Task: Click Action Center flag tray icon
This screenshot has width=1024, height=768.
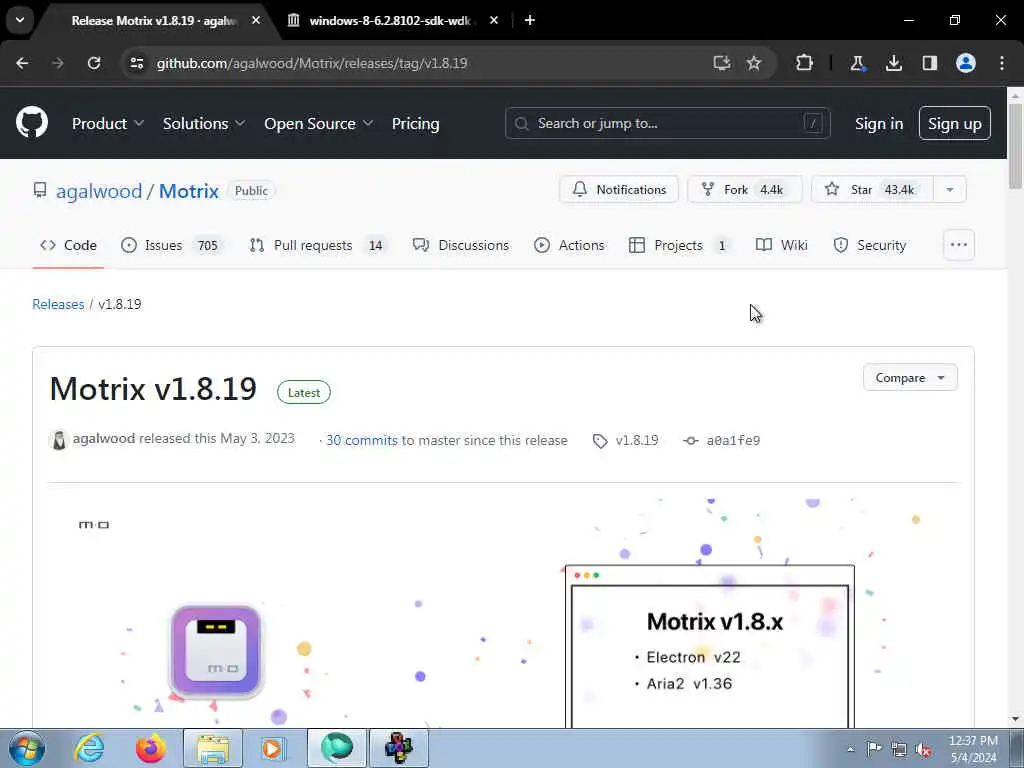Action: tap(874, 749)
